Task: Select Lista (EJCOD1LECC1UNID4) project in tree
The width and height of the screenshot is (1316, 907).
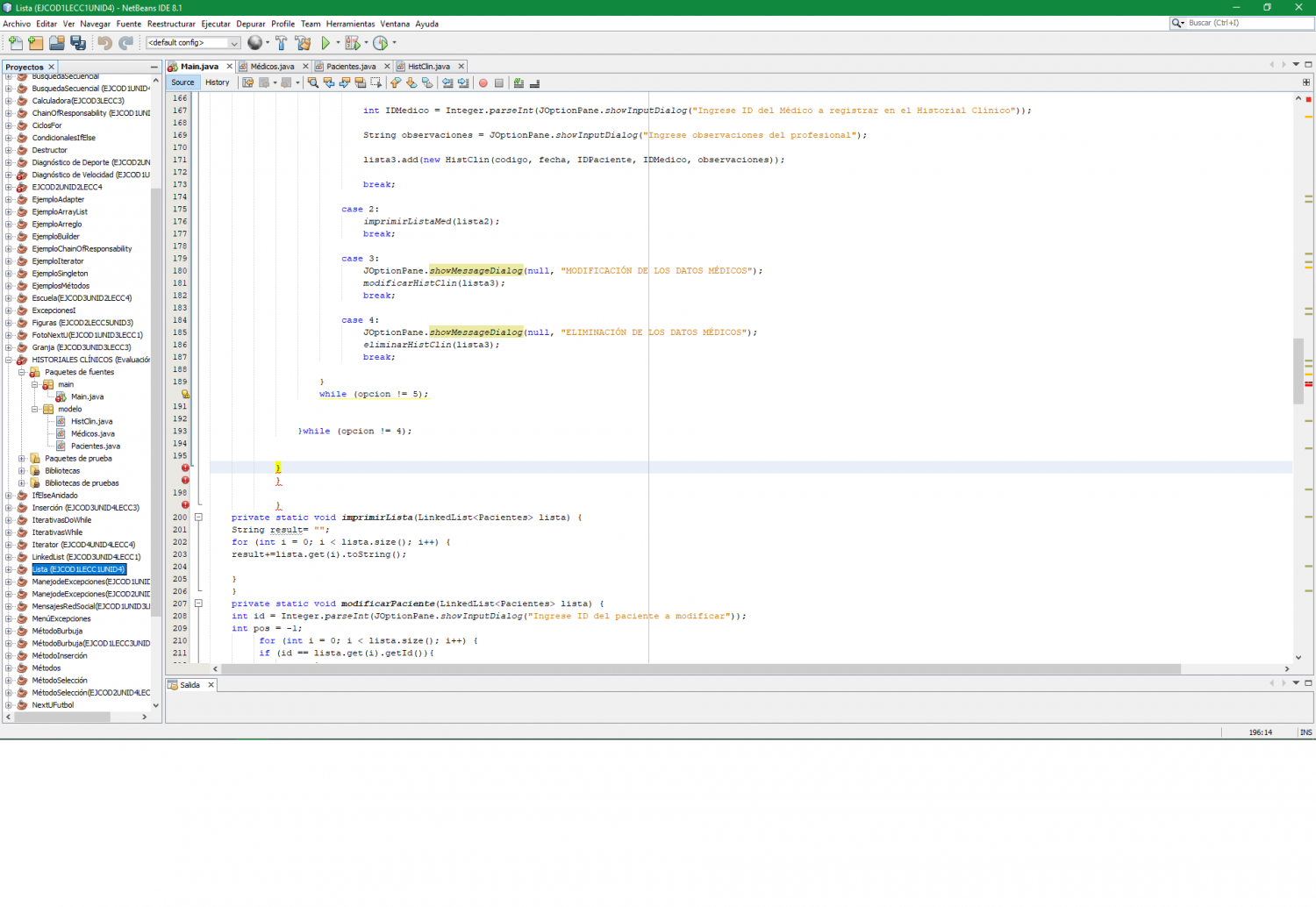Action: 79,569
